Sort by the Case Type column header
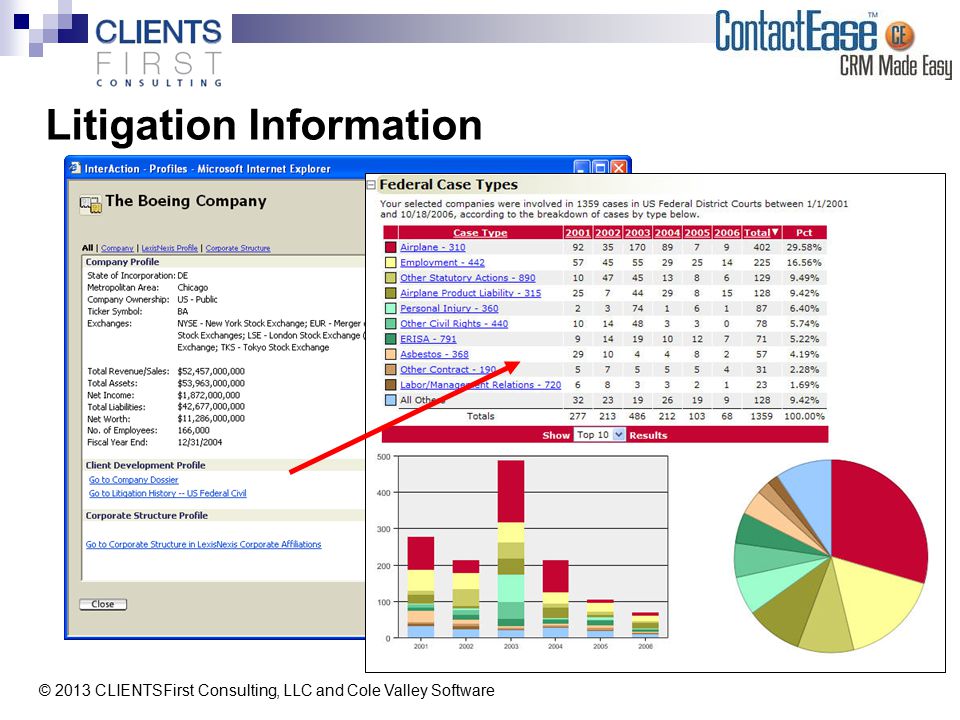 tap(480, 233)
